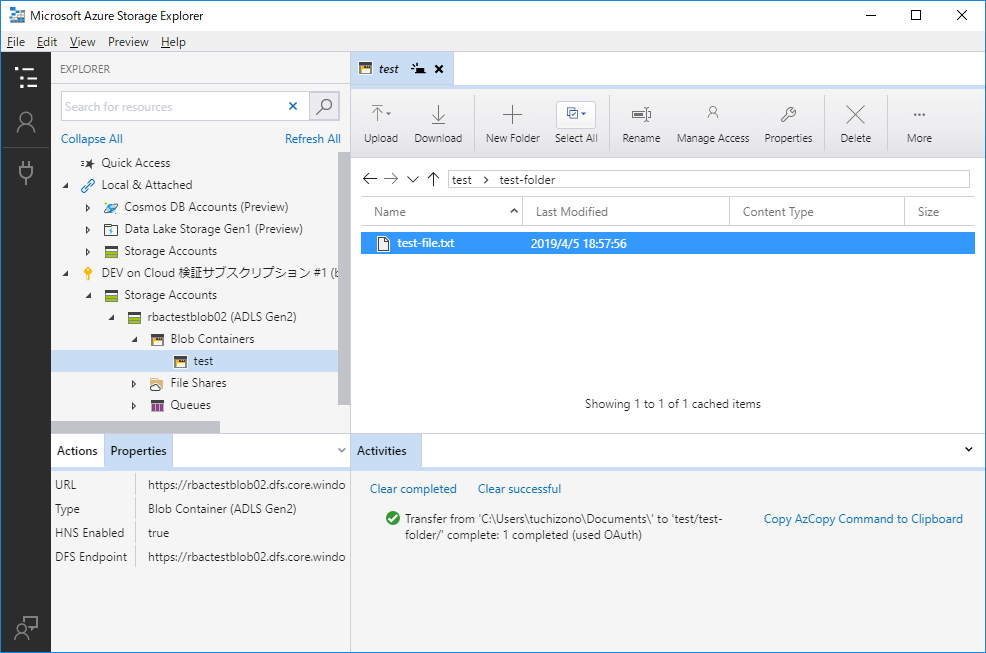Screen dimensions: 986x653
Task: Click the Explorer tree horizontal scrollbar
Action: pyautogui.click(x=136, y=427)
